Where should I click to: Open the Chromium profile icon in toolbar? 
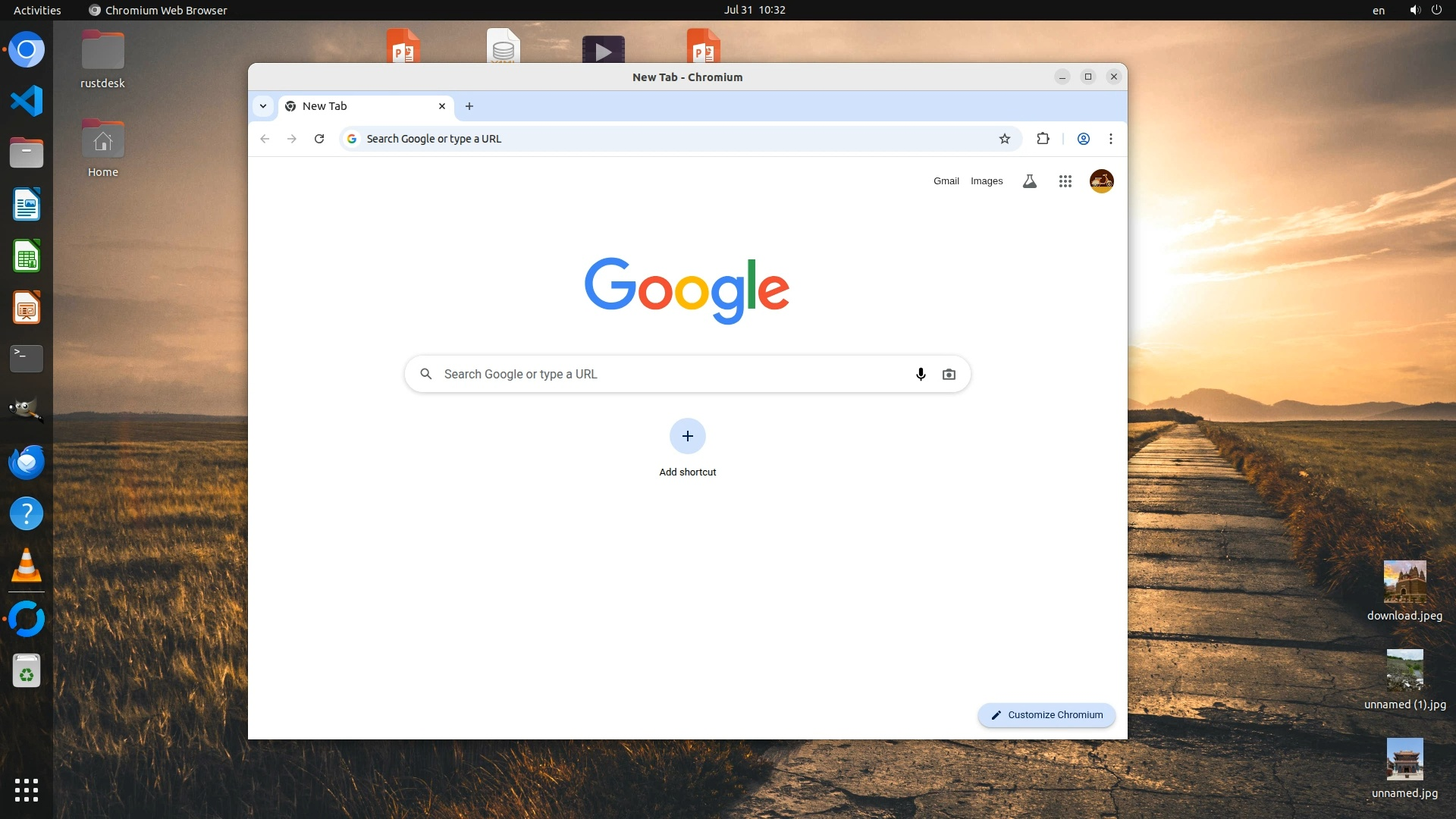click(x=1084, y=139)
